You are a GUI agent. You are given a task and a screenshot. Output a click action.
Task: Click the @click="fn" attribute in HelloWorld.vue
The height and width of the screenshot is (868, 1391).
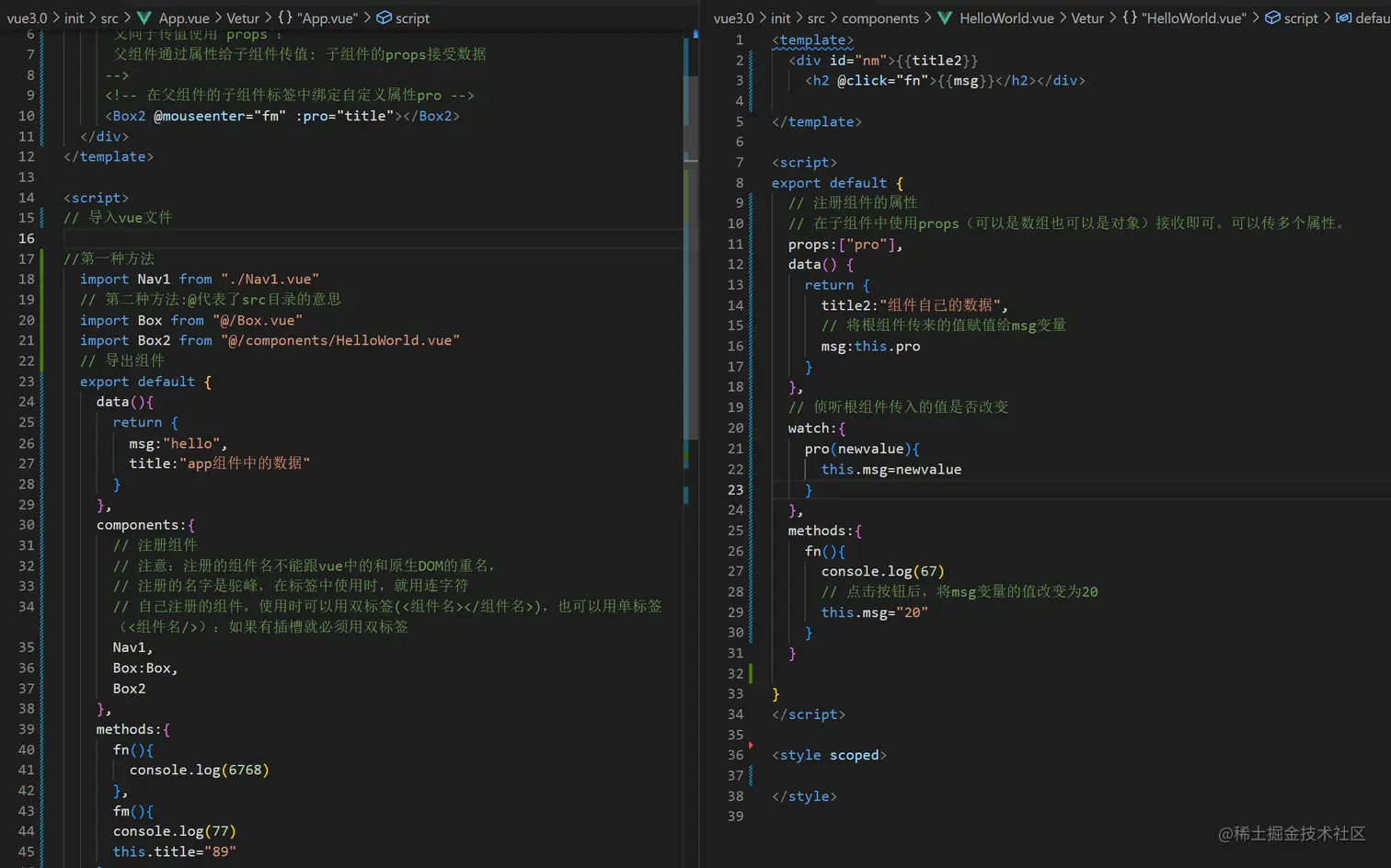coord(883,81)
